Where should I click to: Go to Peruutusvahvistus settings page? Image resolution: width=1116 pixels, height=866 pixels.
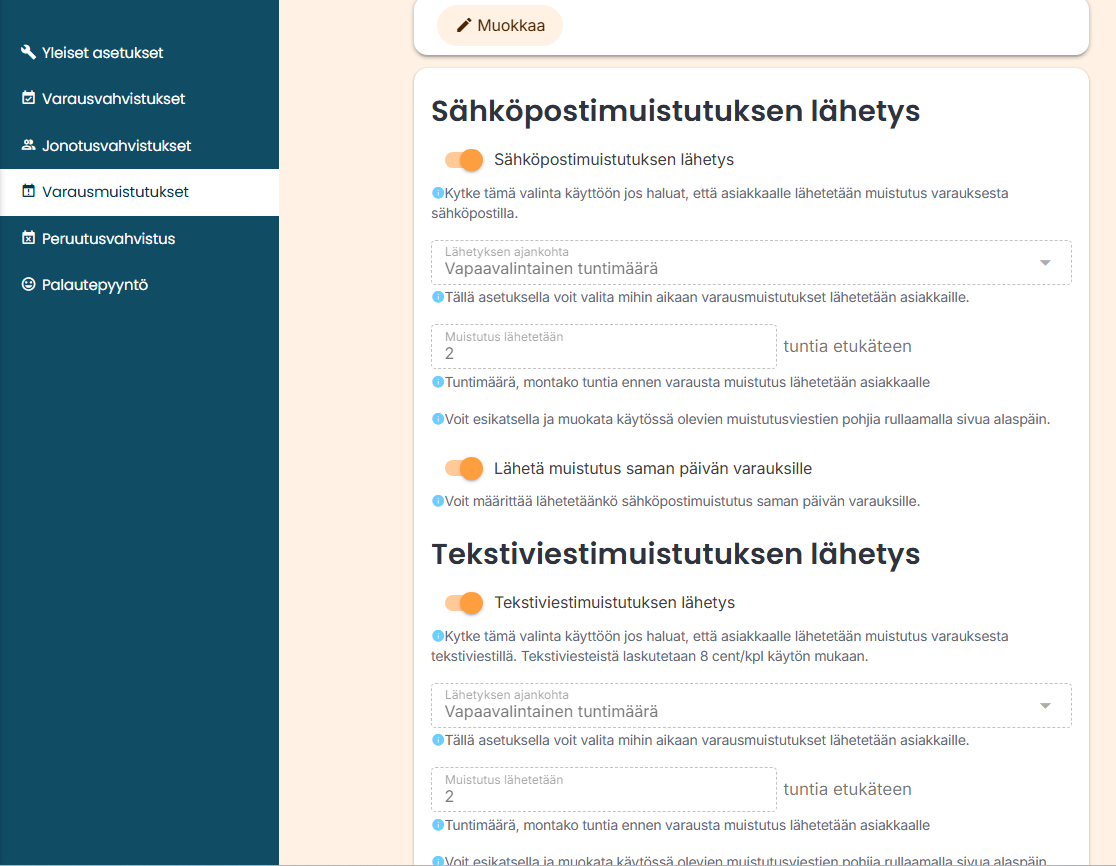108,239
